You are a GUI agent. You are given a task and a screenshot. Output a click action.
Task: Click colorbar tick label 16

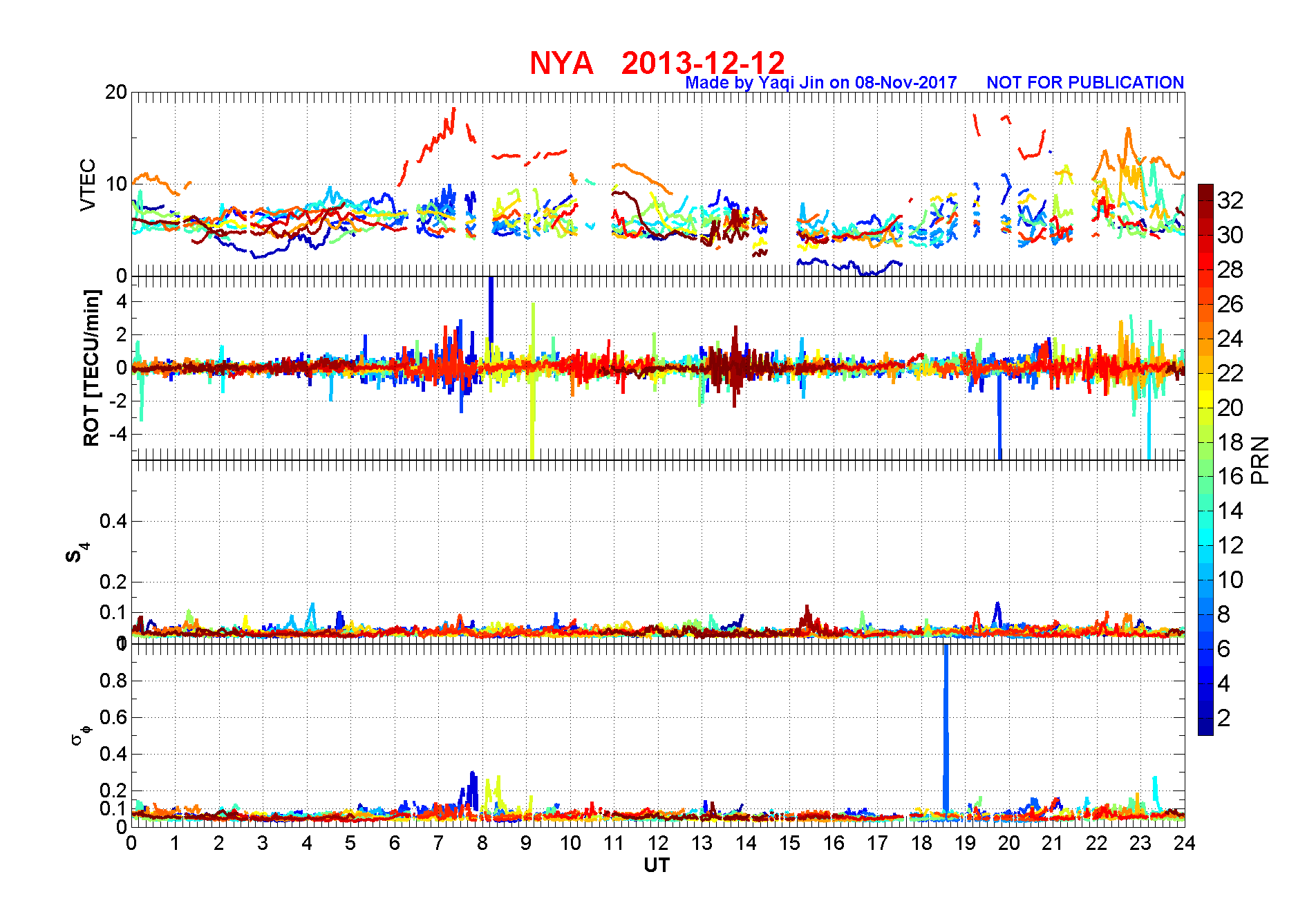[x=1230, y=476]
